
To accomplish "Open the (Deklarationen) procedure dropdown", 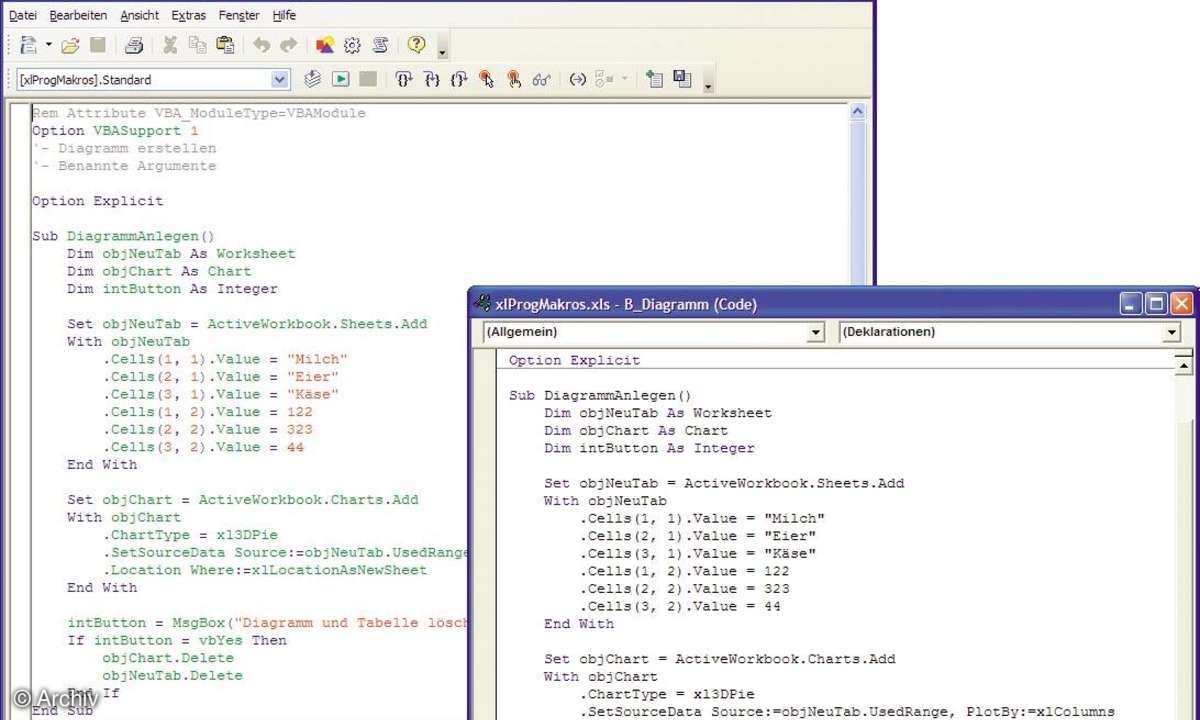I will tap(1172, 332).
